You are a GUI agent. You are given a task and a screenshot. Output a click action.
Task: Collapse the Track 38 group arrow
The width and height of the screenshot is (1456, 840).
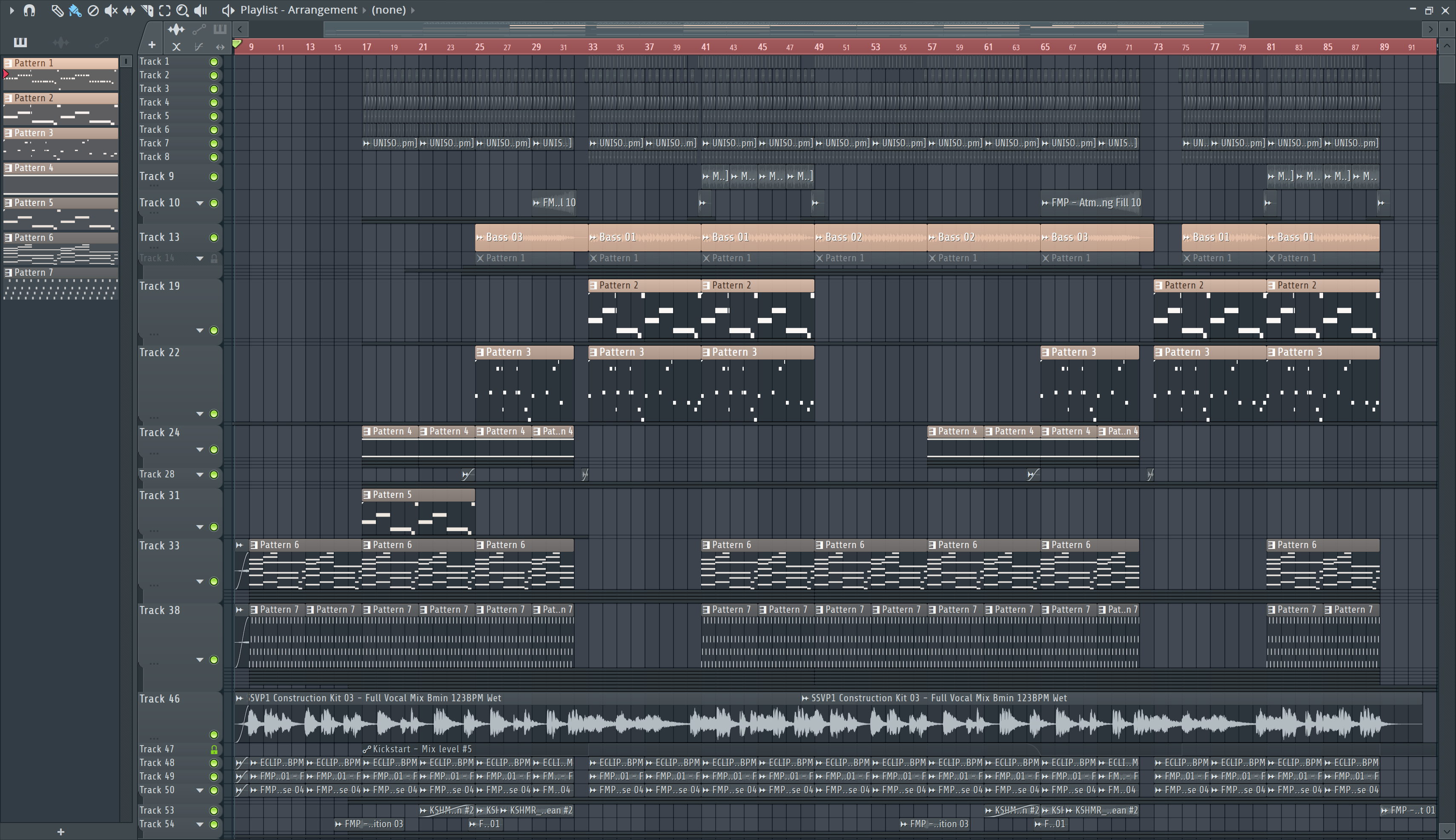click(x=200, y=660)
